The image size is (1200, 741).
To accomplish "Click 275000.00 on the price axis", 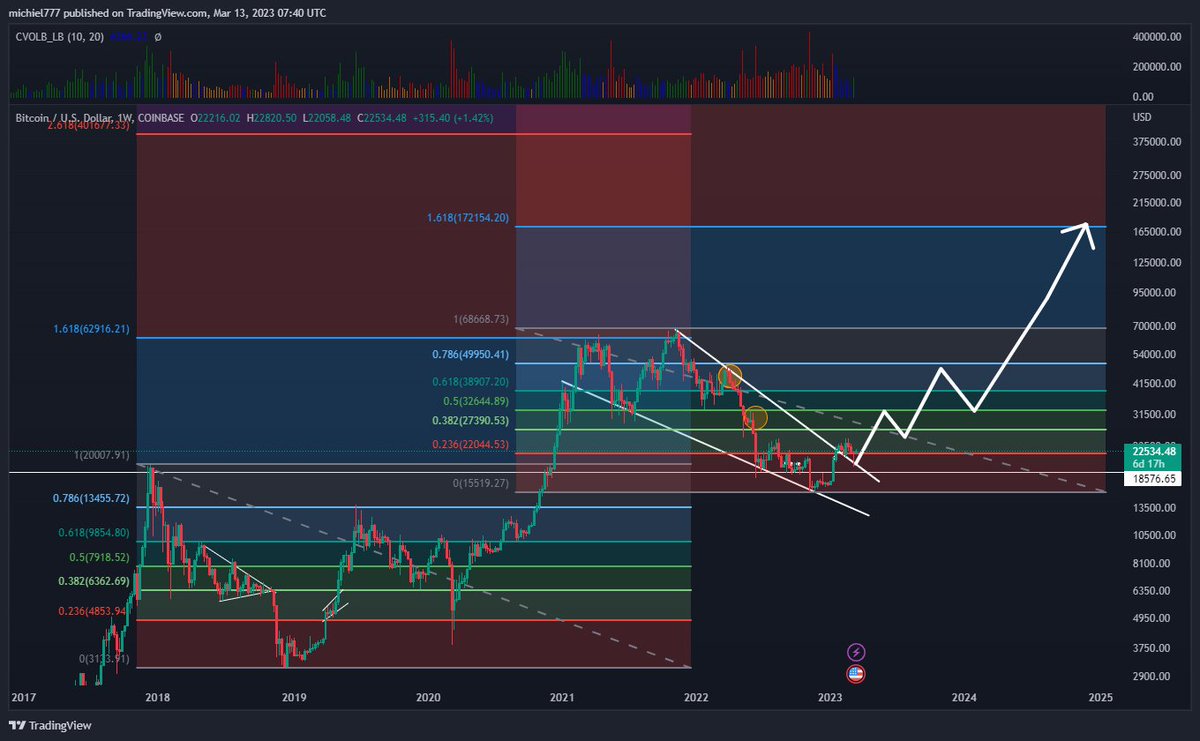I will 1157,175.
